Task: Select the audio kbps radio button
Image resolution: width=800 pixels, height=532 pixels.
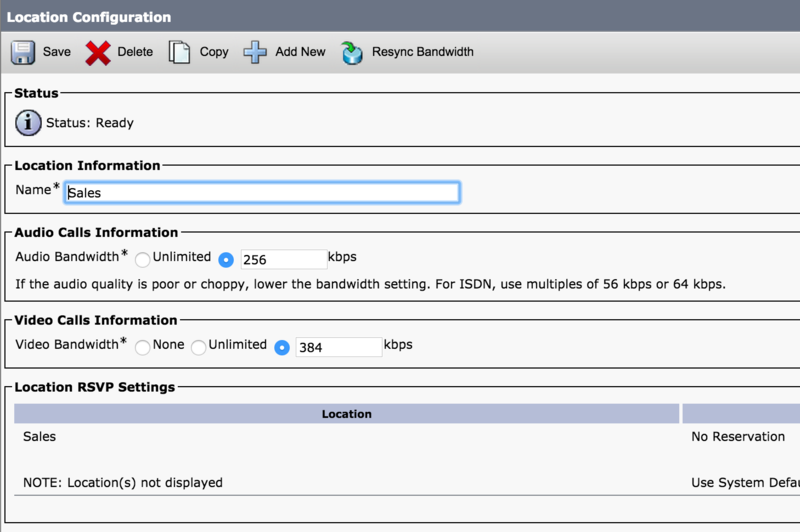Action: 226,260
